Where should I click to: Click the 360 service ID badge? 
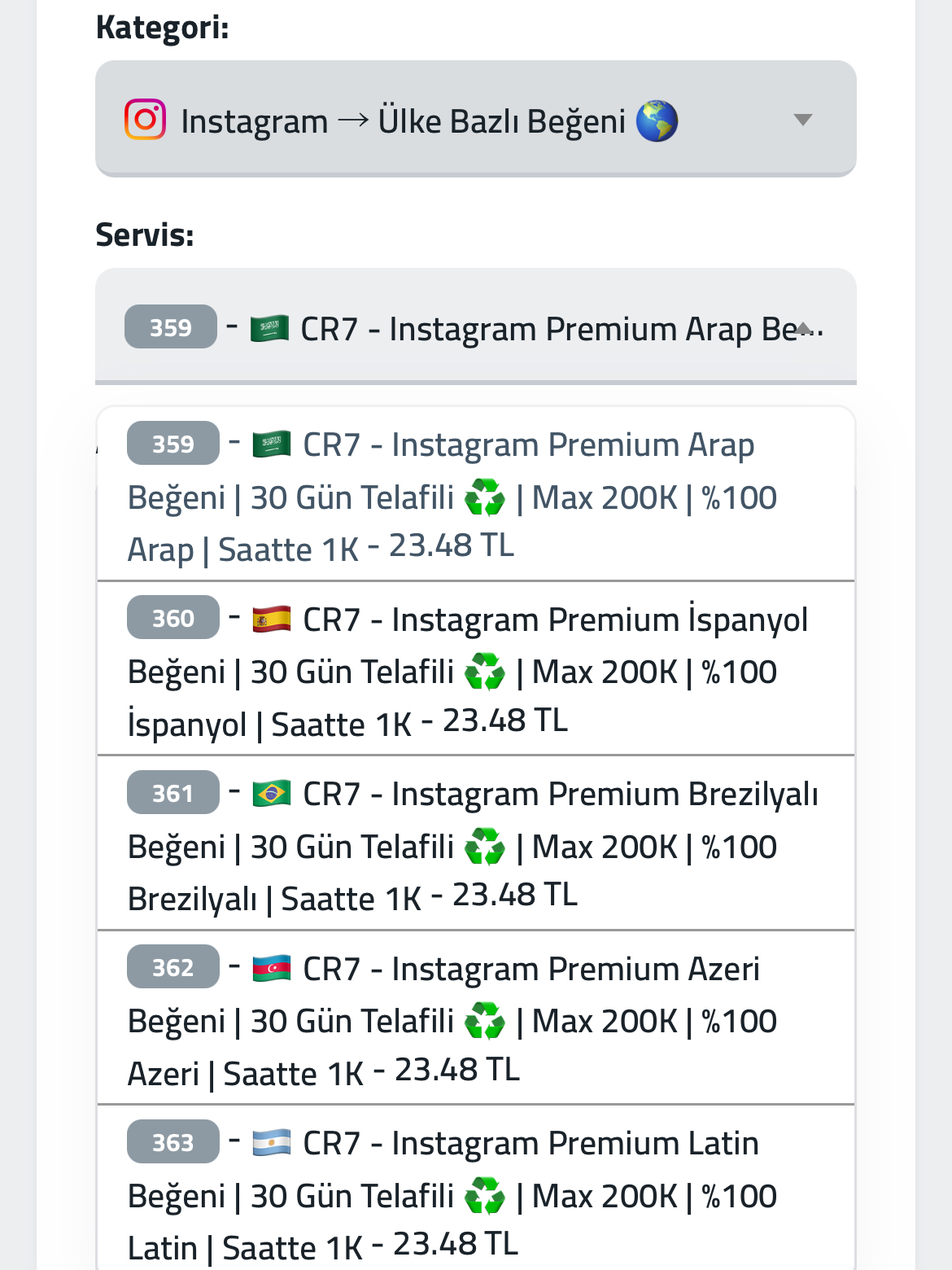(x=173, y=617)
